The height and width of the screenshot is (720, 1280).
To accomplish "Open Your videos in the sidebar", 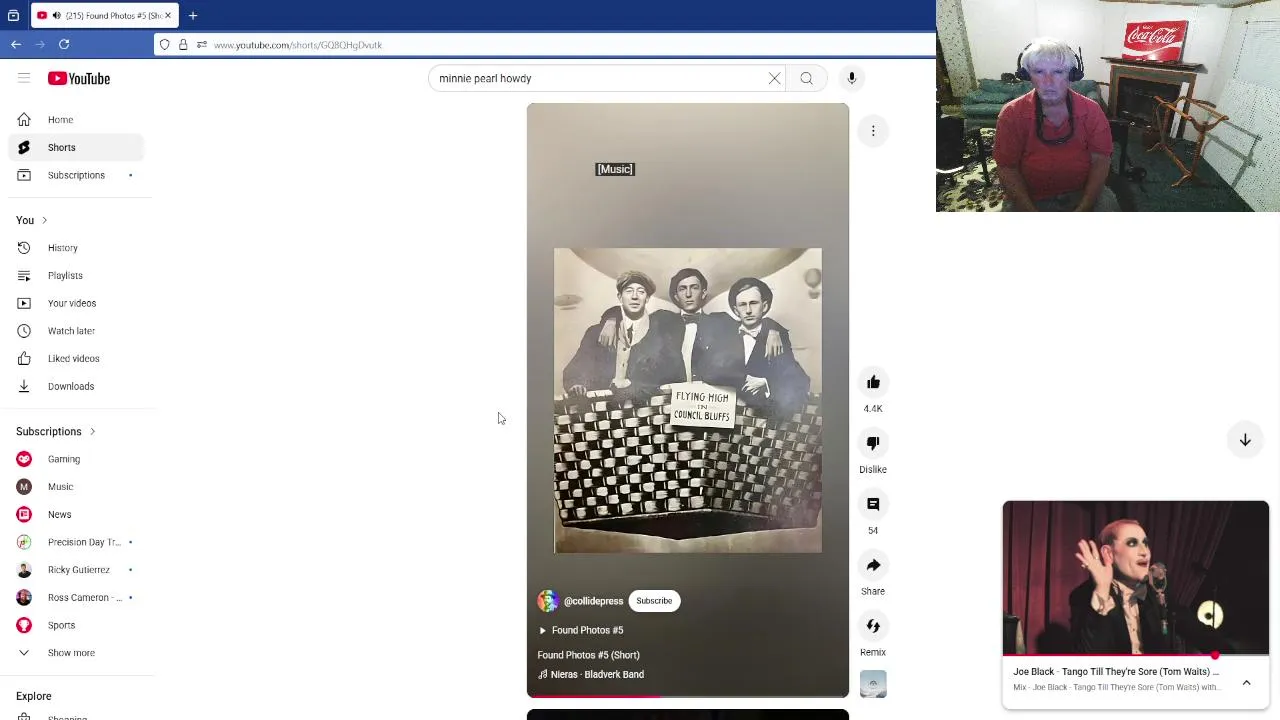I will [76, 303].
